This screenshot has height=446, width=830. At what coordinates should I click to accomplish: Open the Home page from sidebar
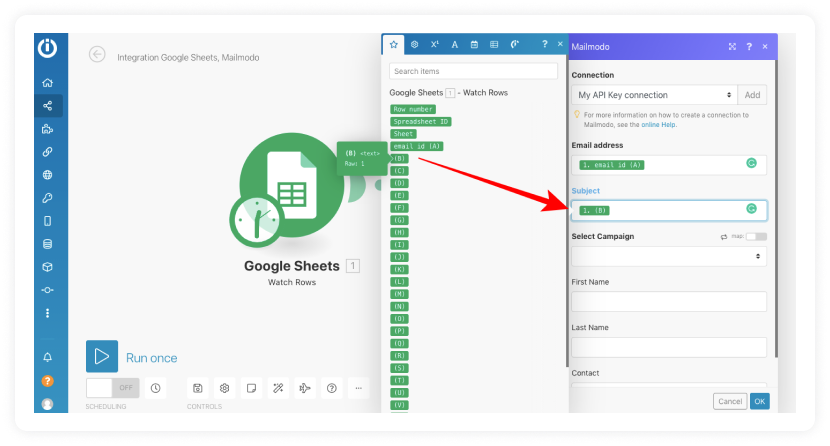(48, 83)
